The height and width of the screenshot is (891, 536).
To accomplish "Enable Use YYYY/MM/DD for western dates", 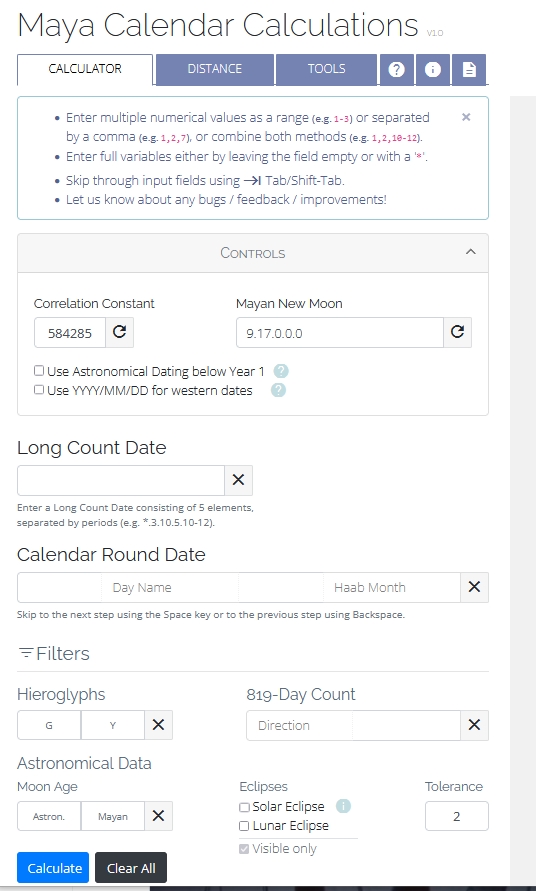I will [39, 390].
